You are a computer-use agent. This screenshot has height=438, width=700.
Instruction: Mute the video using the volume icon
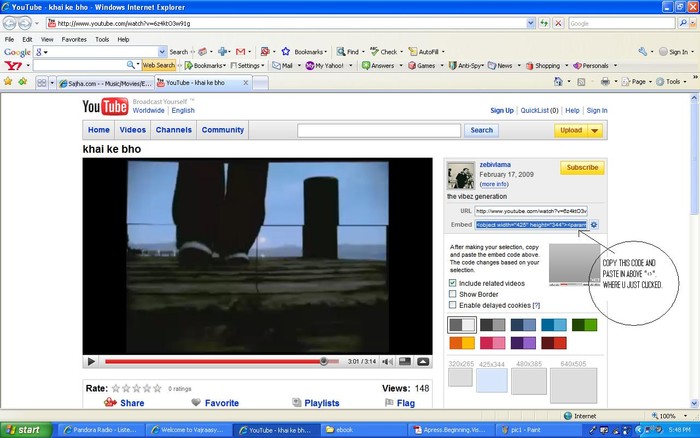point(386,361)
